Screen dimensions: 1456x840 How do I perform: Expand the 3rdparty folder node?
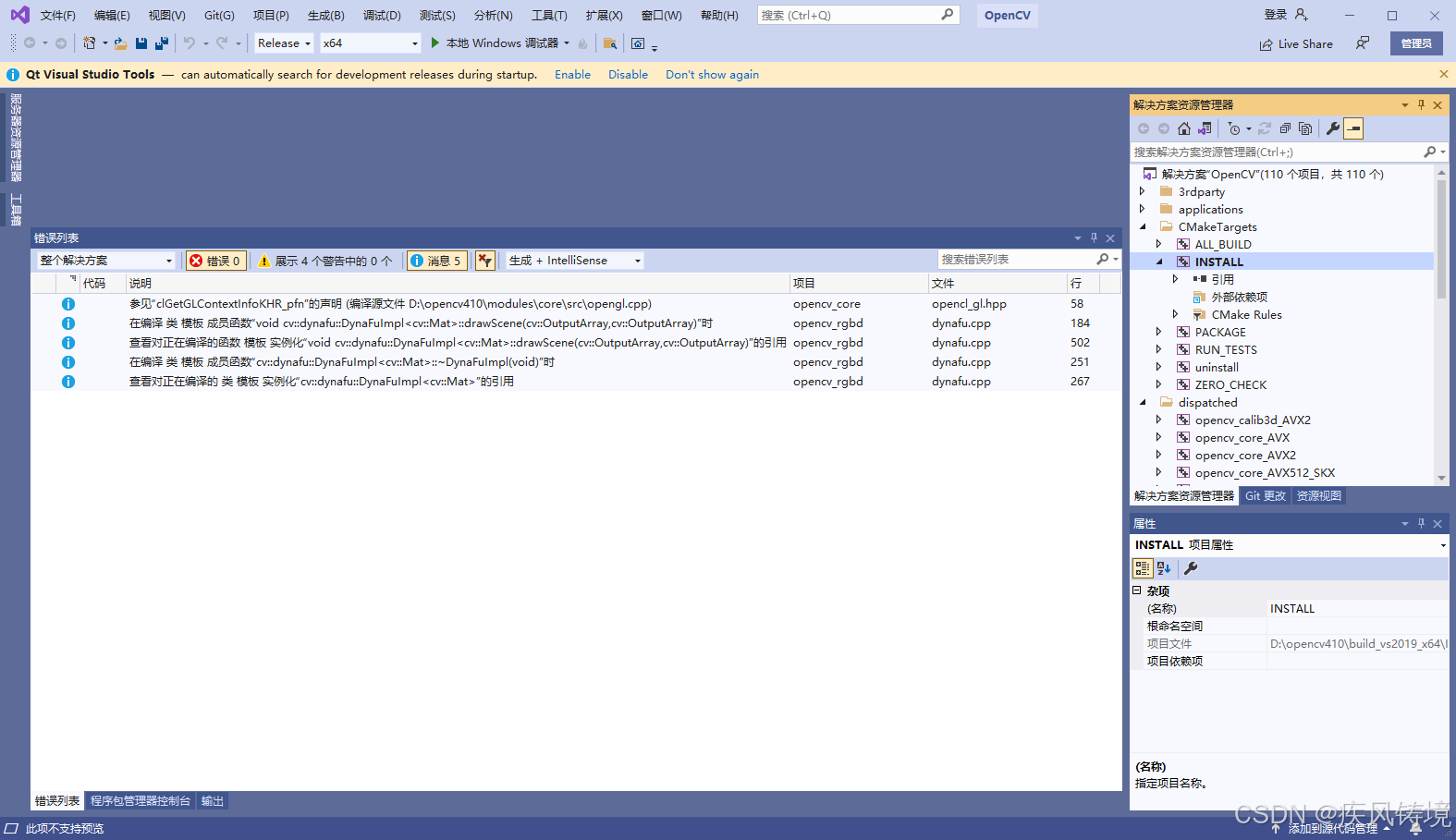click(x=1143, y=191)
